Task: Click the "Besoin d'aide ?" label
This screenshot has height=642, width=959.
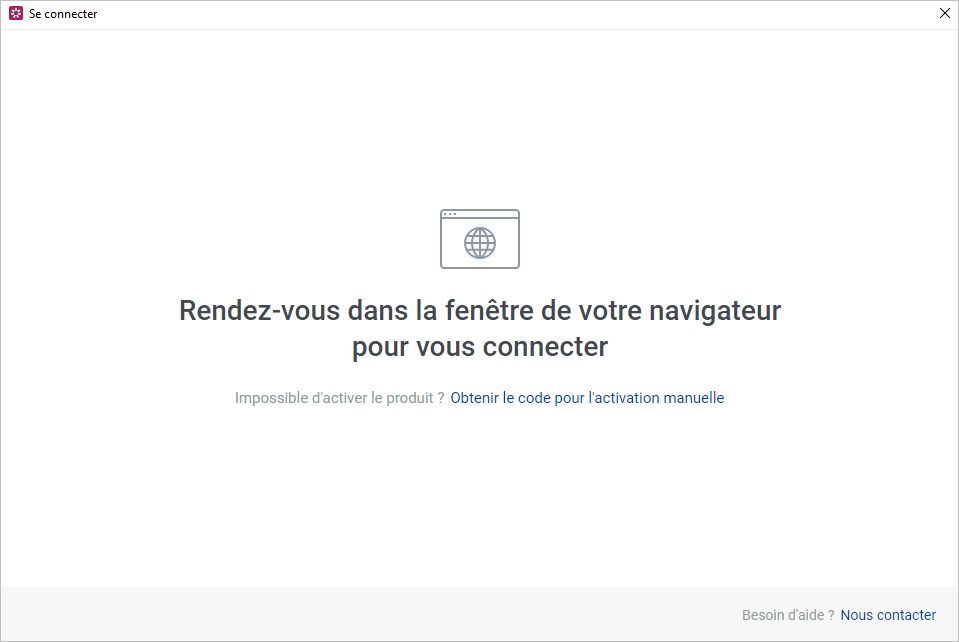Action: point(788,615)
